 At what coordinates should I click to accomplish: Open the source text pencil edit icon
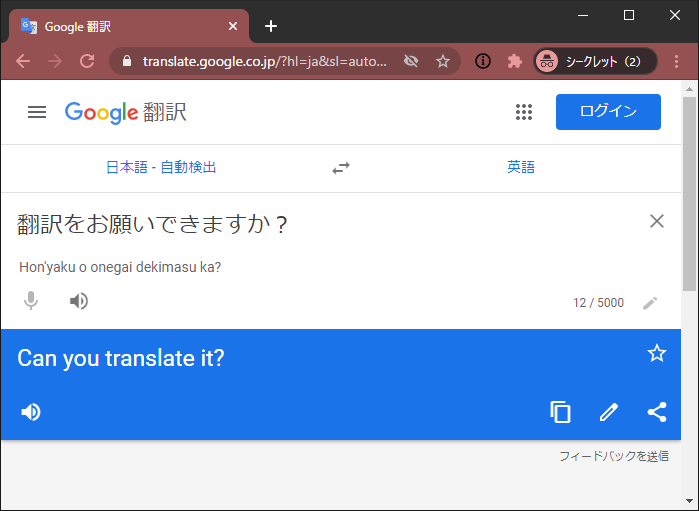point(650,303)
